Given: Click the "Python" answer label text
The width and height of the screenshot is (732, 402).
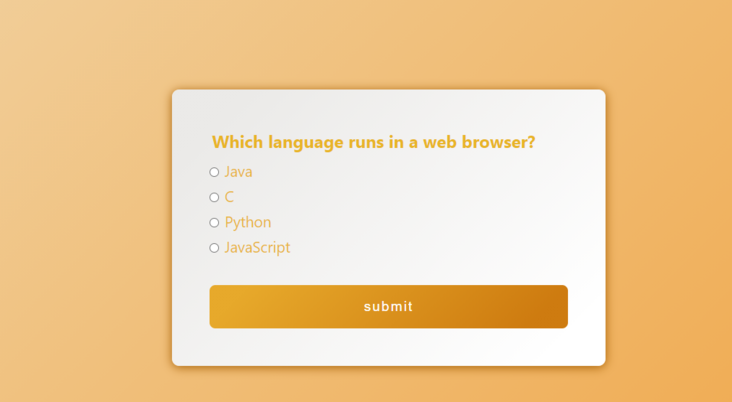Looking at the screenshot, I should coord(248,222).
